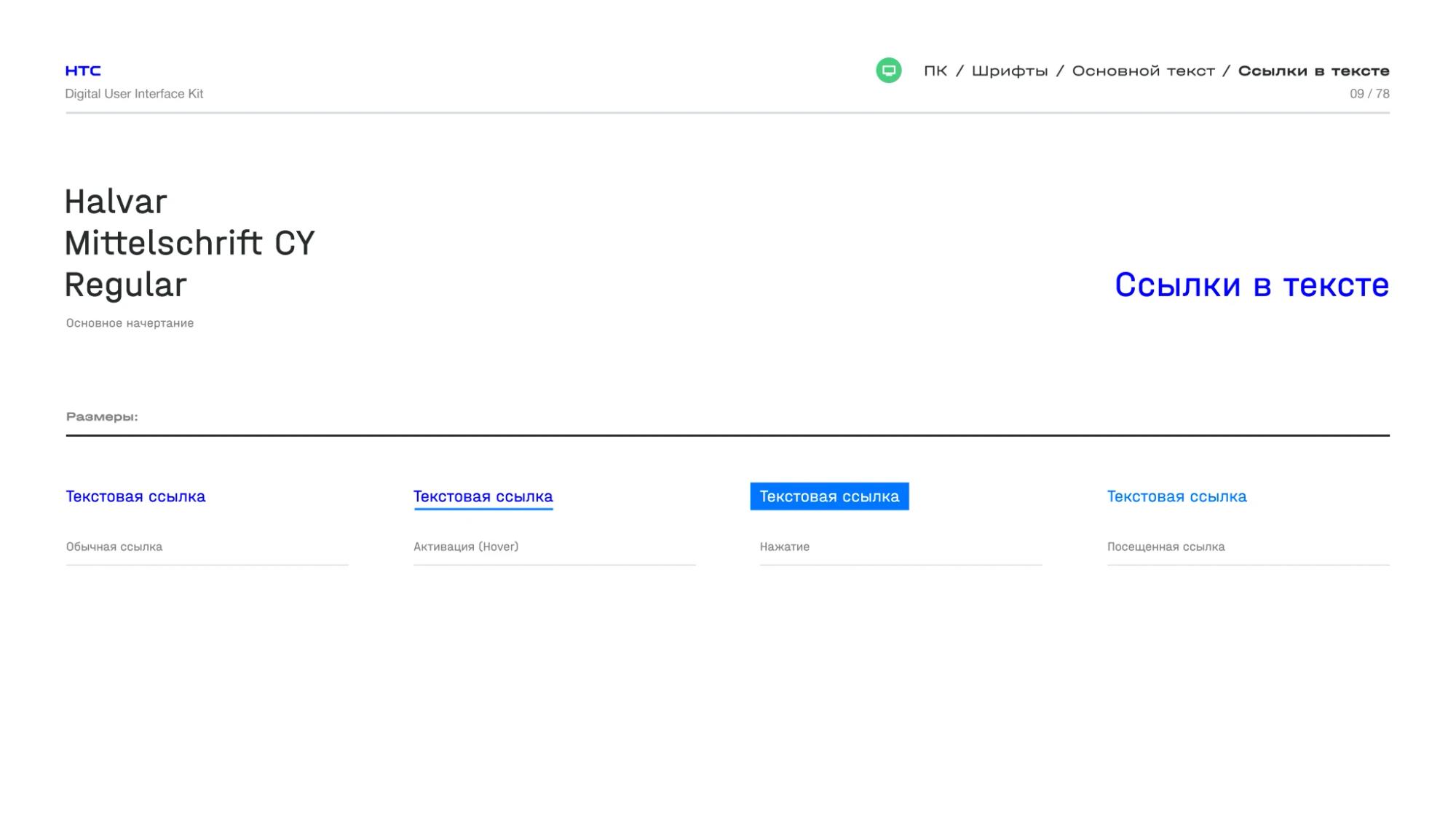
Task: Click the Нажатие caption
Action: (784, 547)
